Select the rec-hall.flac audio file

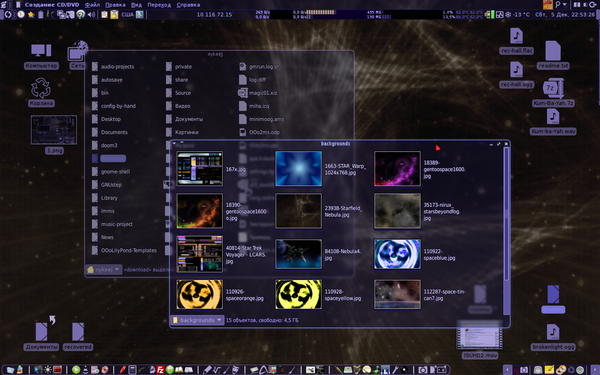click(x=516, y=41)
